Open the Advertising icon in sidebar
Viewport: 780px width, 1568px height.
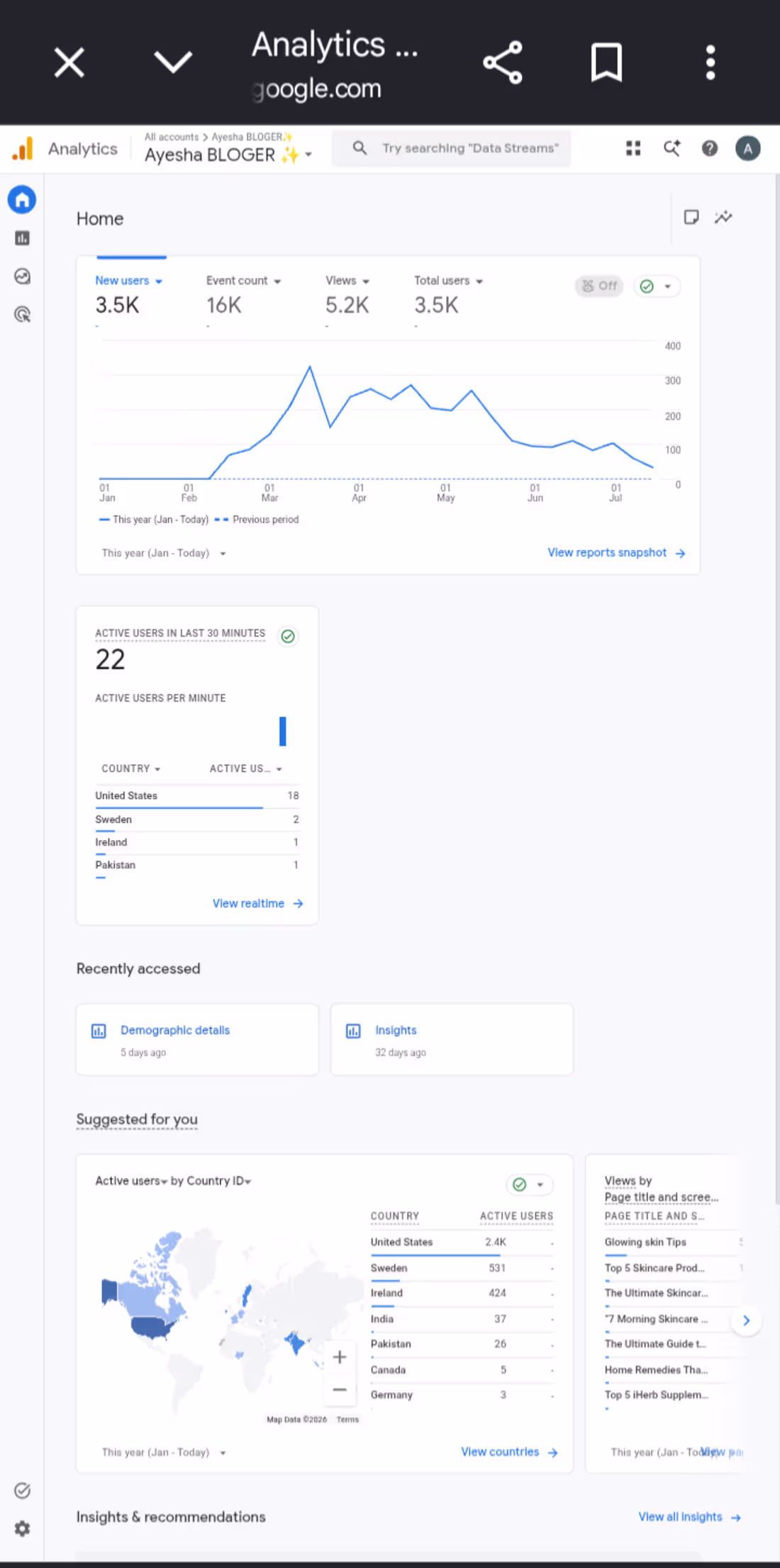point(22,315)
